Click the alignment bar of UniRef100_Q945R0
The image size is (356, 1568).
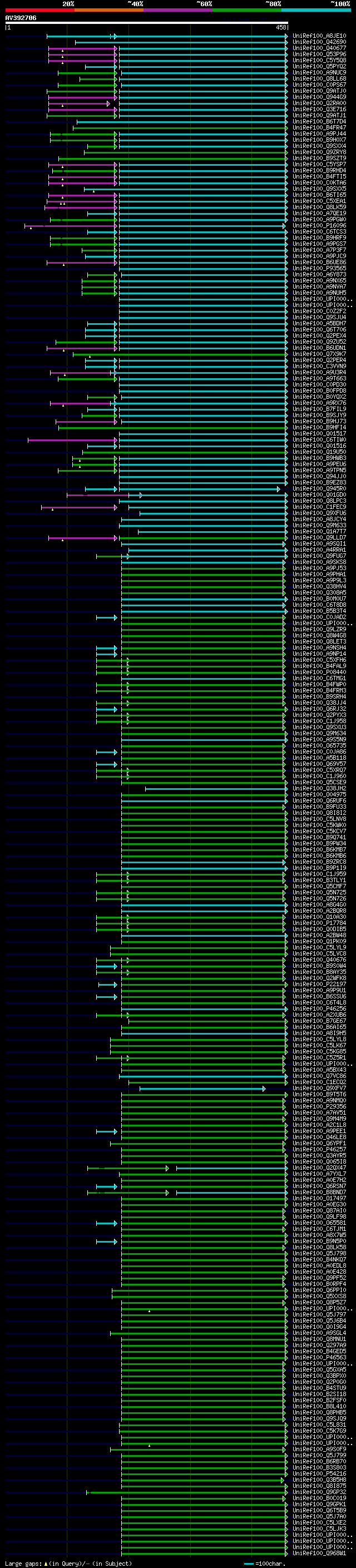click(x=182, y=489)
